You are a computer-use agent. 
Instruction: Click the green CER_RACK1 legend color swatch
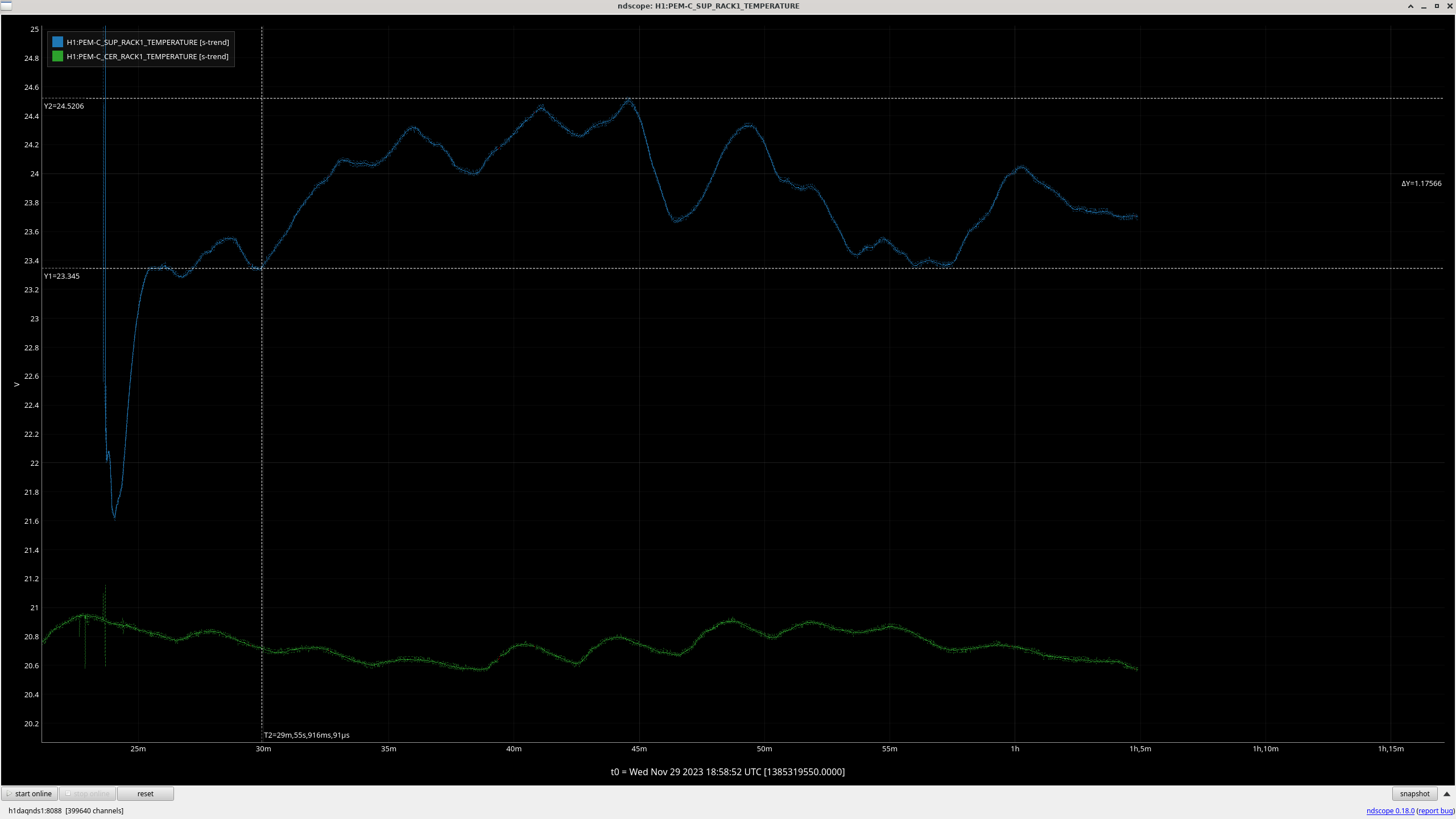(57, 56)
